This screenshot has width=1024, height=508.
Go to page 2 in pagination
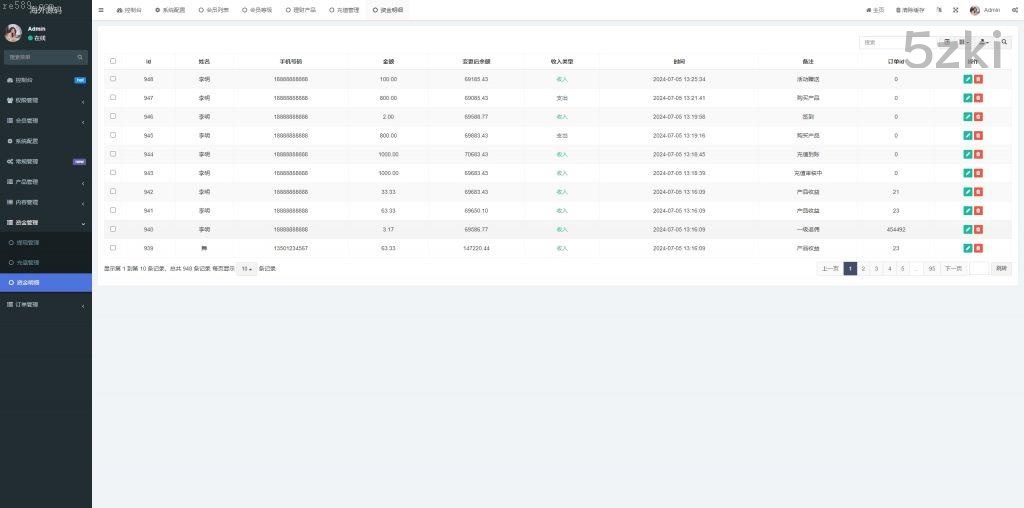[863, 268]
